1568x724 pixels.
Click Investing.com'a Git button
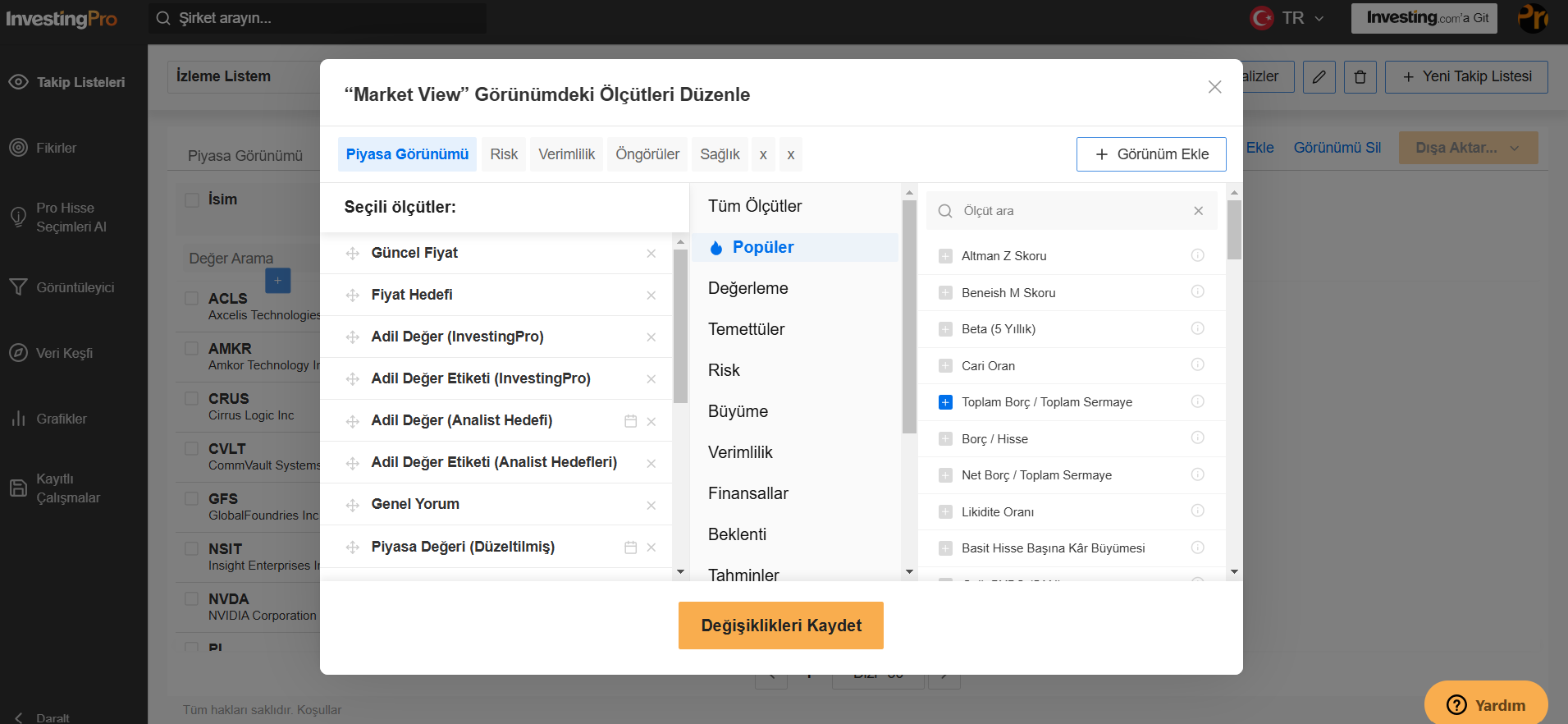[1424, 18]
